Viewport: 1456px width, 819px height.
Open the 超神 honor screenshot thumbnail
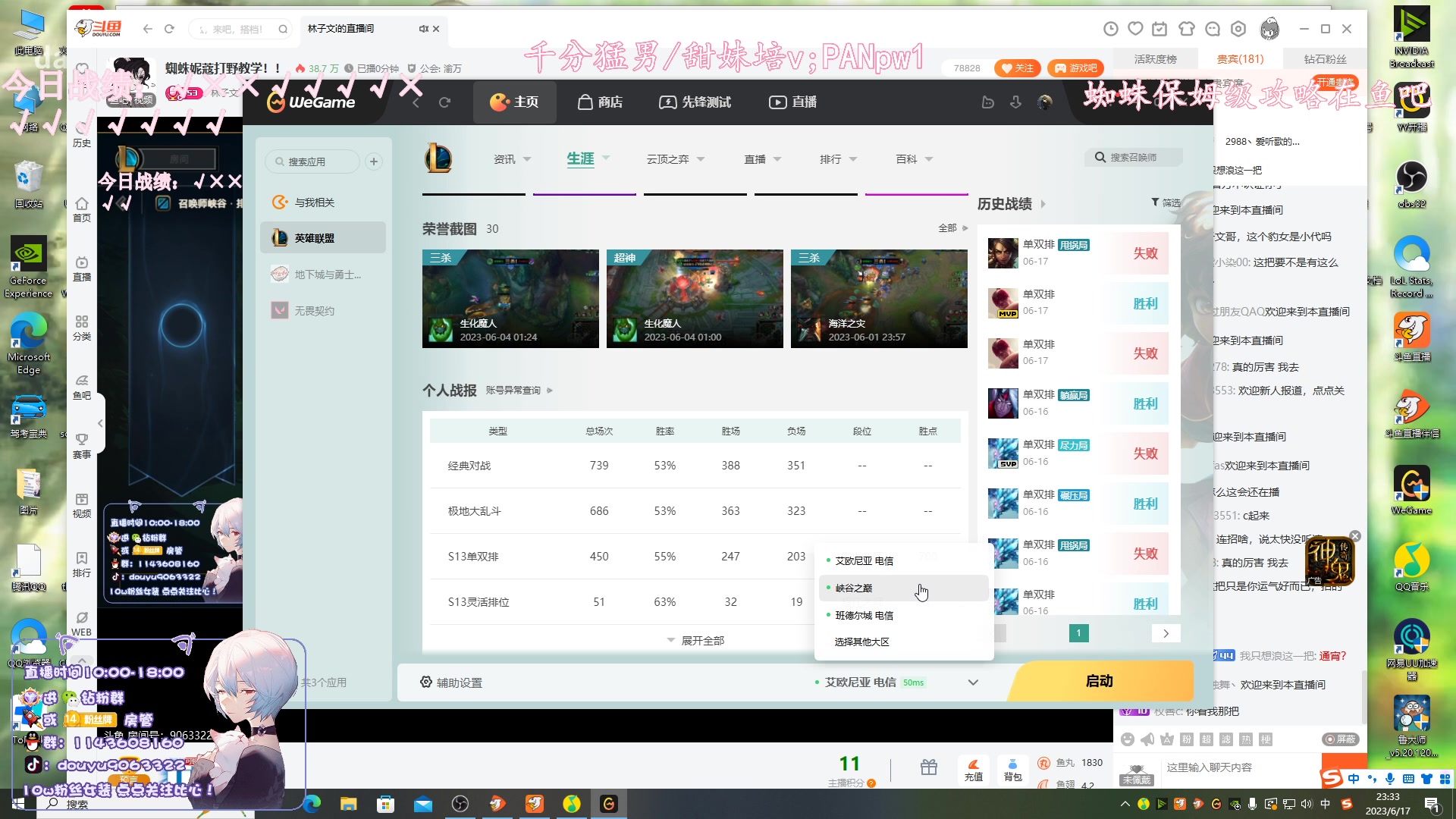(695, 299)
